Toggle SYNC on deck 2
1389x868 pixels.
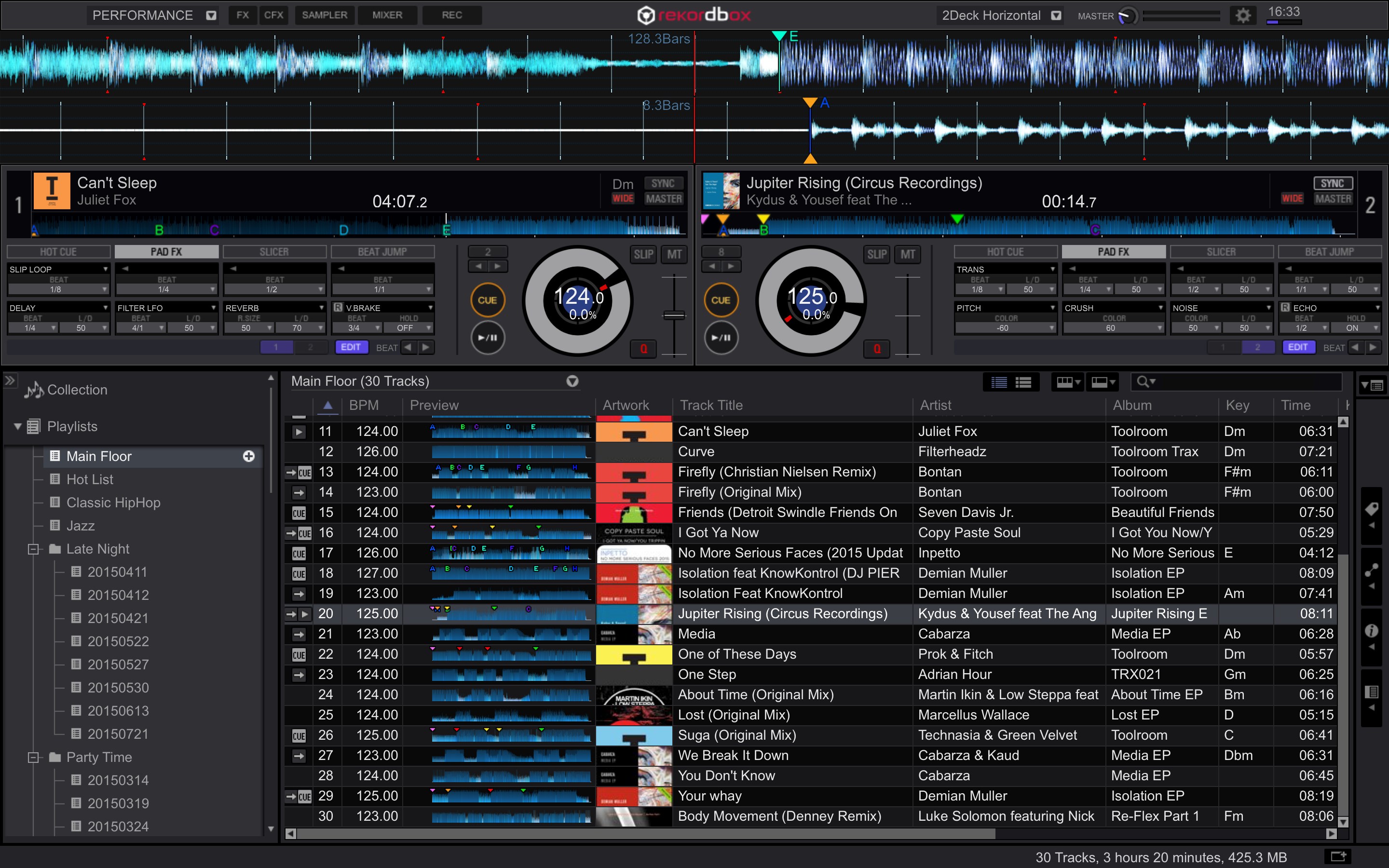(x=1332, y=183)
